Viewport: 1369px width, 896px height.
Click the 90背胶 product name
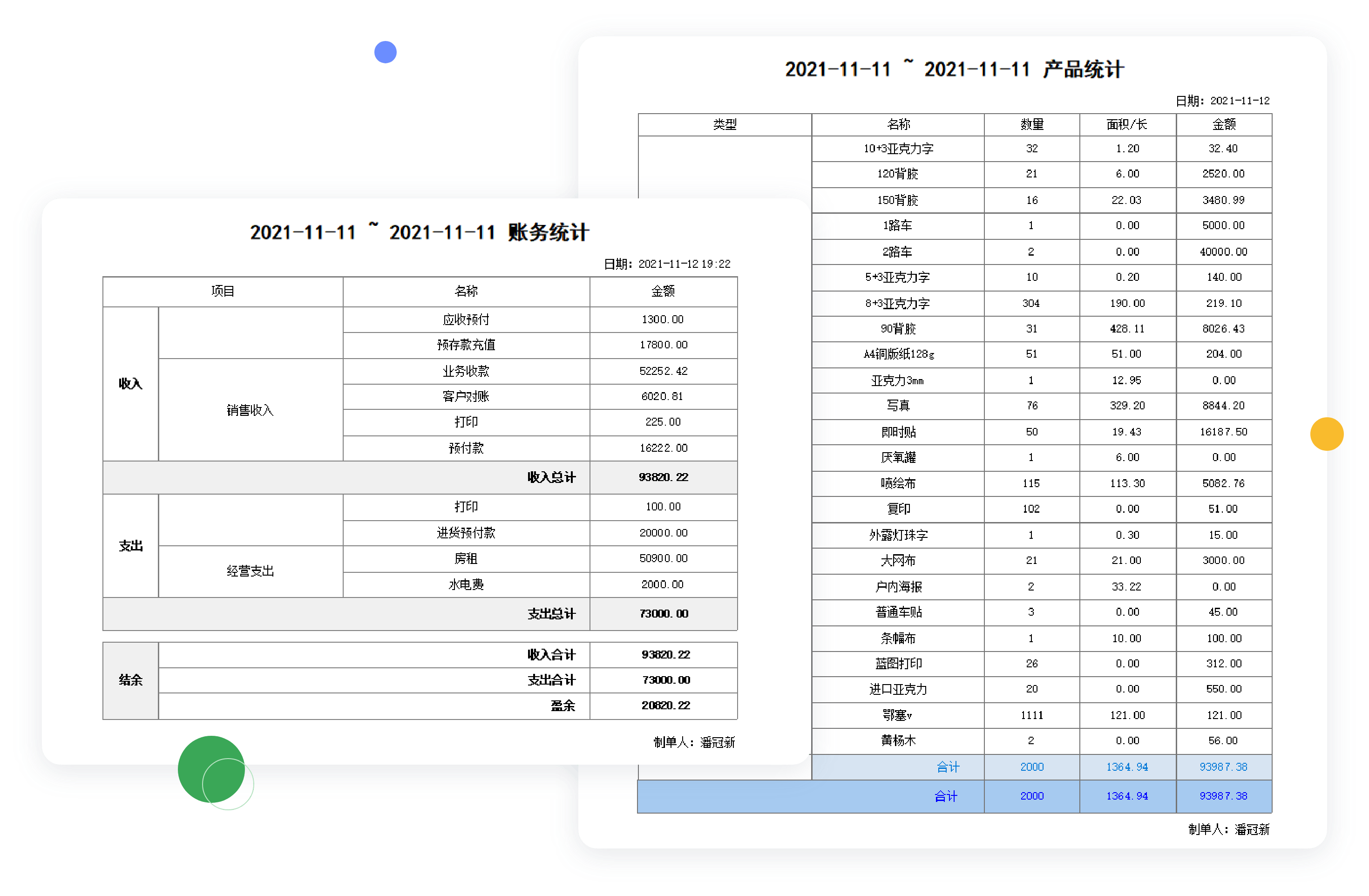898,329
